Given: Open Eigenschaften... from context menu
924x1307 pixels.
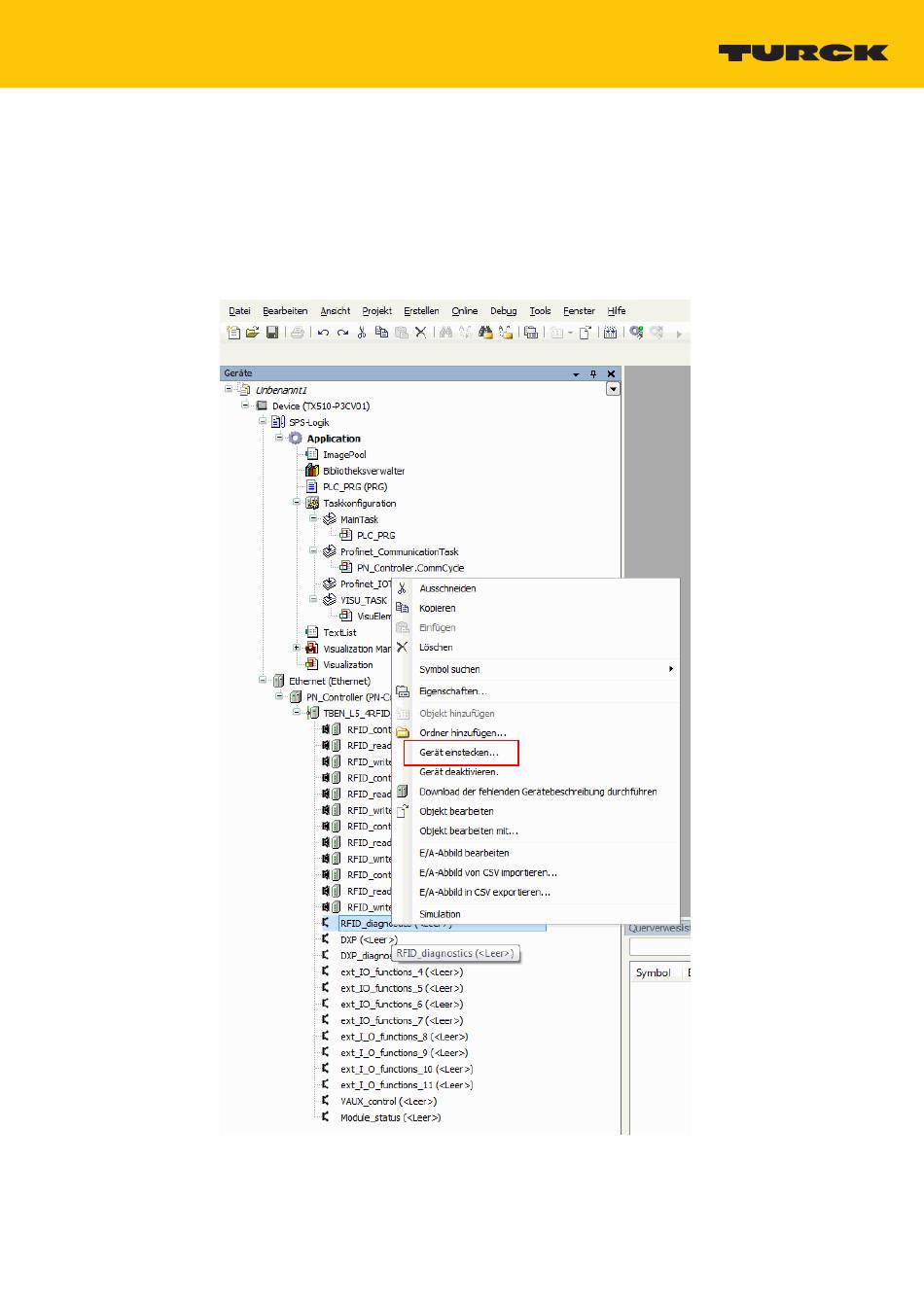Looking at the screenshot, I should point(453,691).
